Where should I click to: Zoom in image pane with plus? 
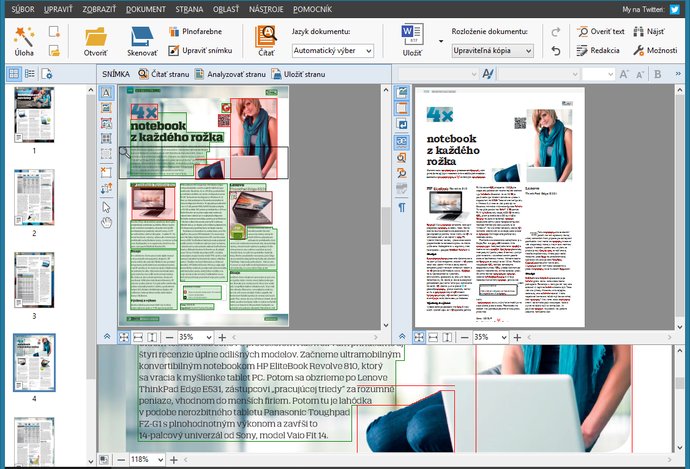point(222,337)
